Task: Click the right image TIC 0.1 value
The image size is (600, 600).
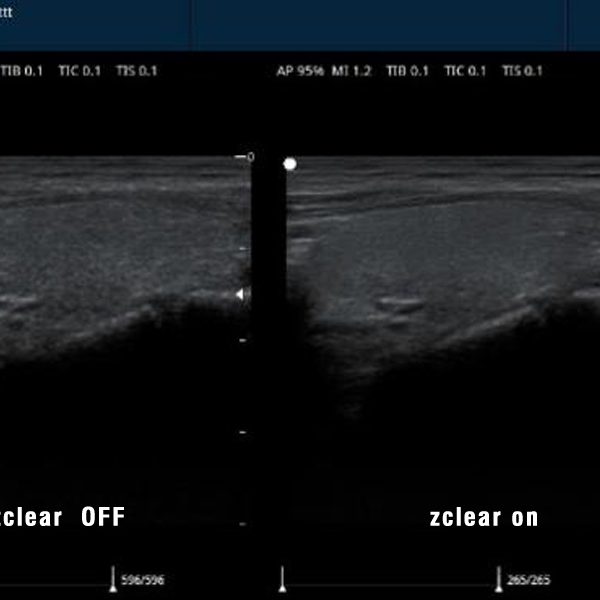Action: (x=464, y=71)
